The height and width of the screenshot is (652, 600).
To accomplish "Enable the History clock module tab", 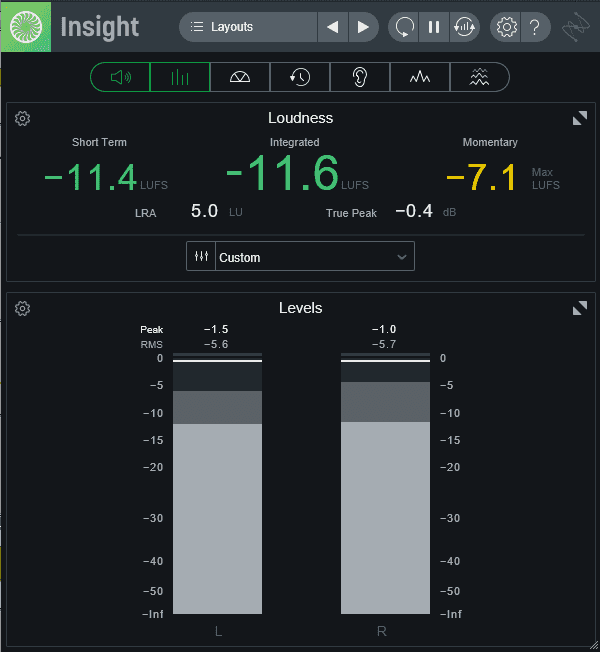I will tap(300, 77).
